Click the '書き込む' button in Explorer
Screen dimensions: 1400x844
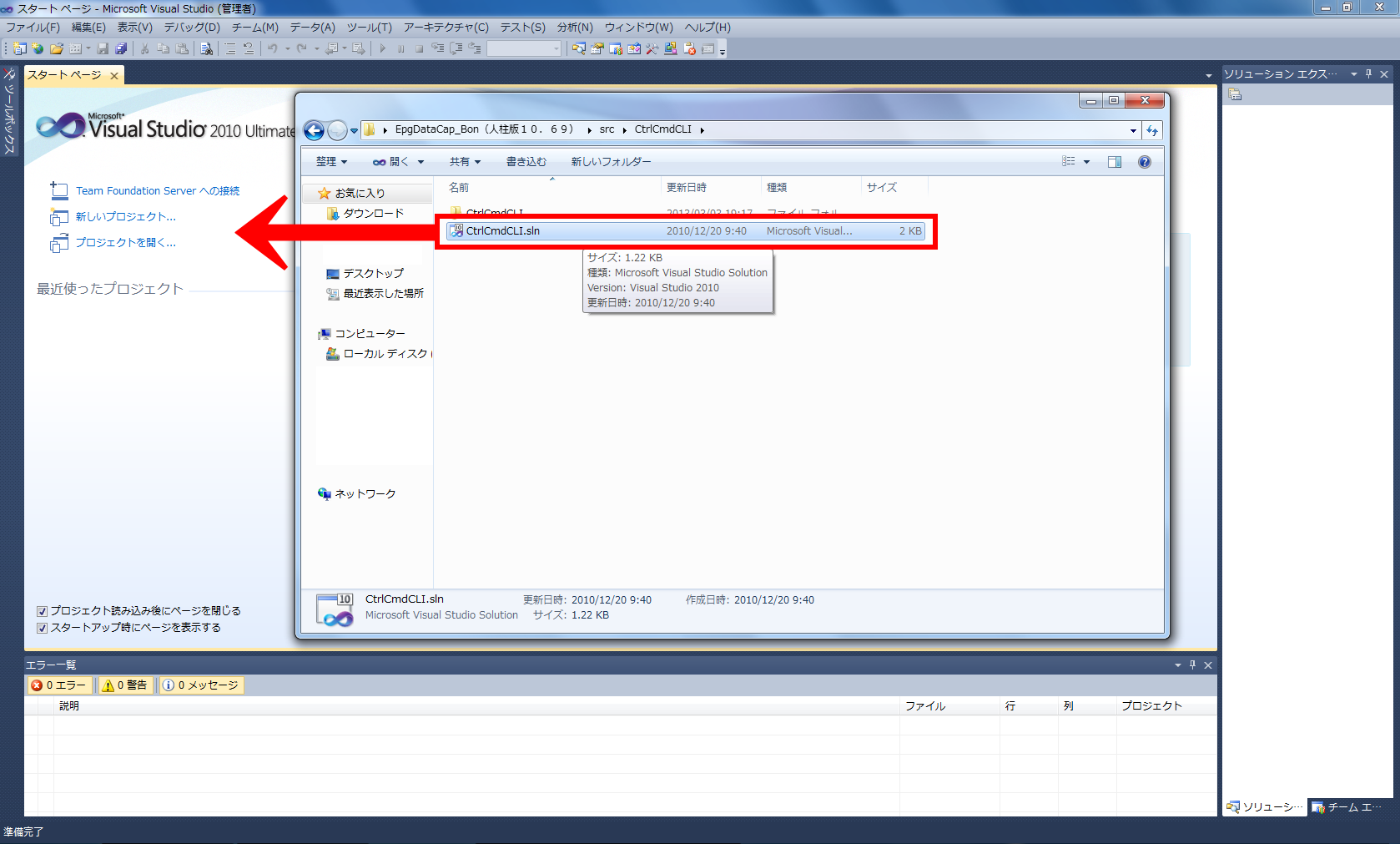click(526, 162)
